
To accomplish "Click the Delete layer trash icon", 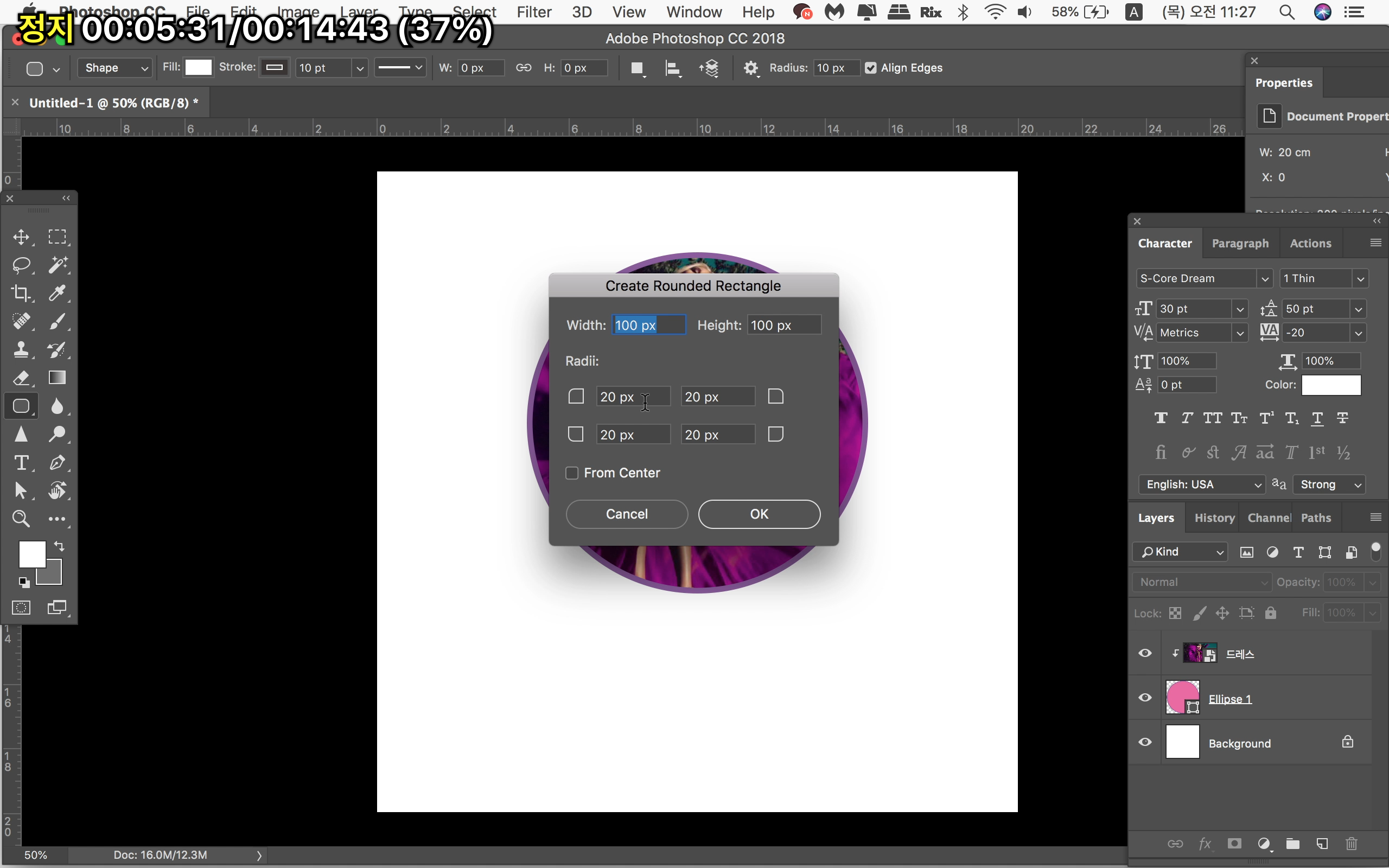I will [x=1351, y=843].
